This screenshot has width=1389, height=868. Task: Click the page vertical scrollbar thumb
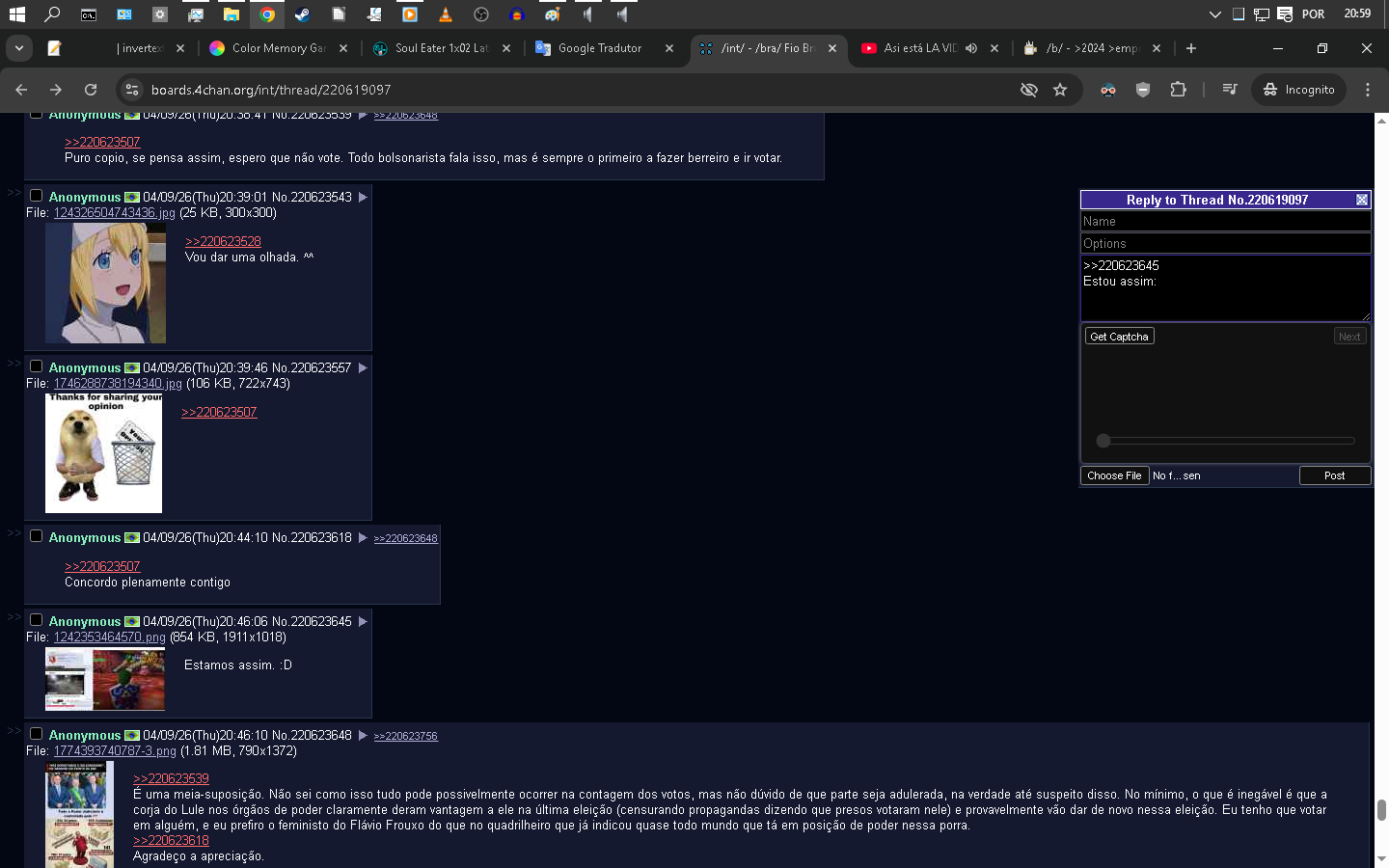coord(1381,809)
